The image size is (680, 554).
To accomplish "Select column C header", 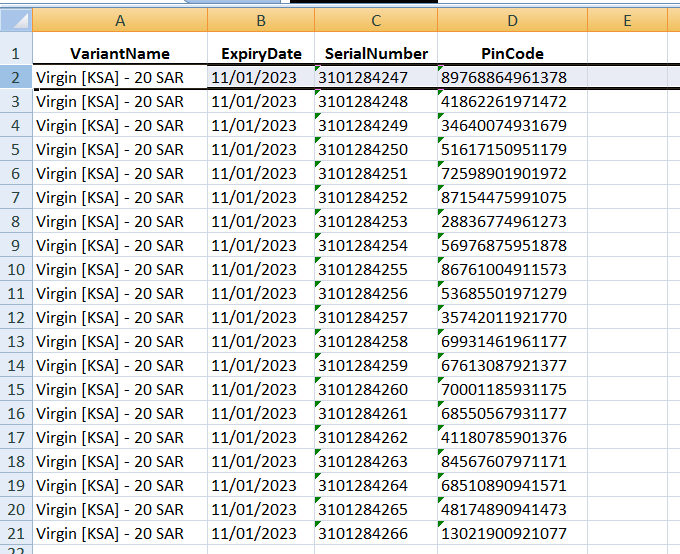I will (x=376, y=20).
